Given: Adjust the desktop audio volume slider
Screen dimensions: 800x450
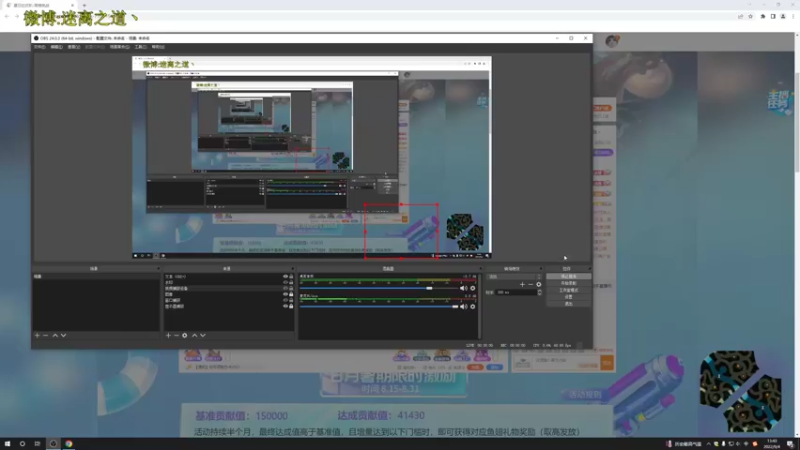Looking at the screenshot, I should (x=377, y=288).
